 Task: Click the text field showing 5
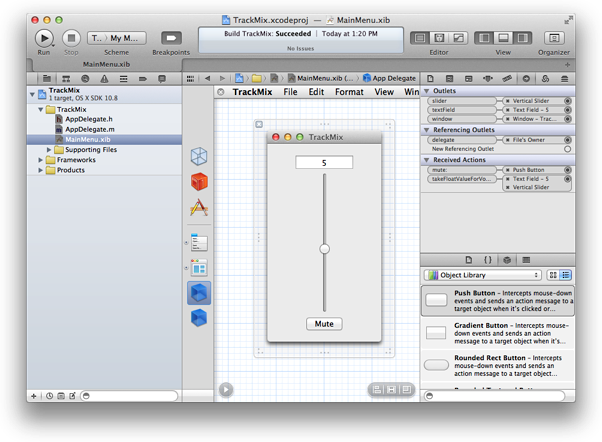click(324, 162)
